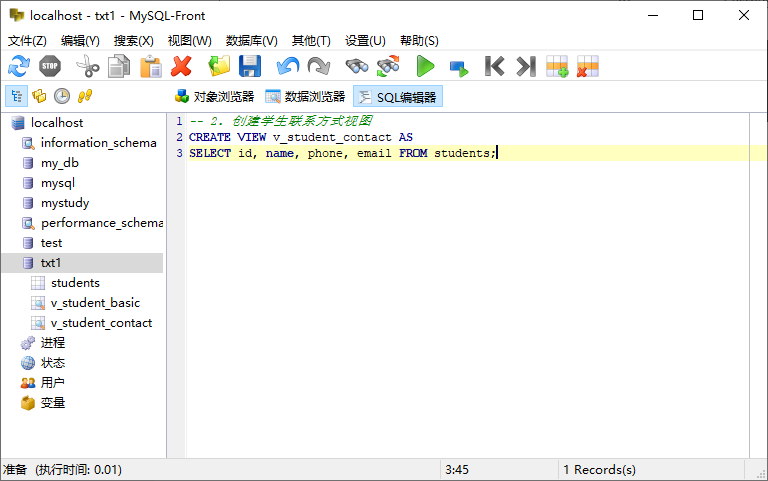
Task: Click the green comment on line 1
Action: [x=281, y=121]
